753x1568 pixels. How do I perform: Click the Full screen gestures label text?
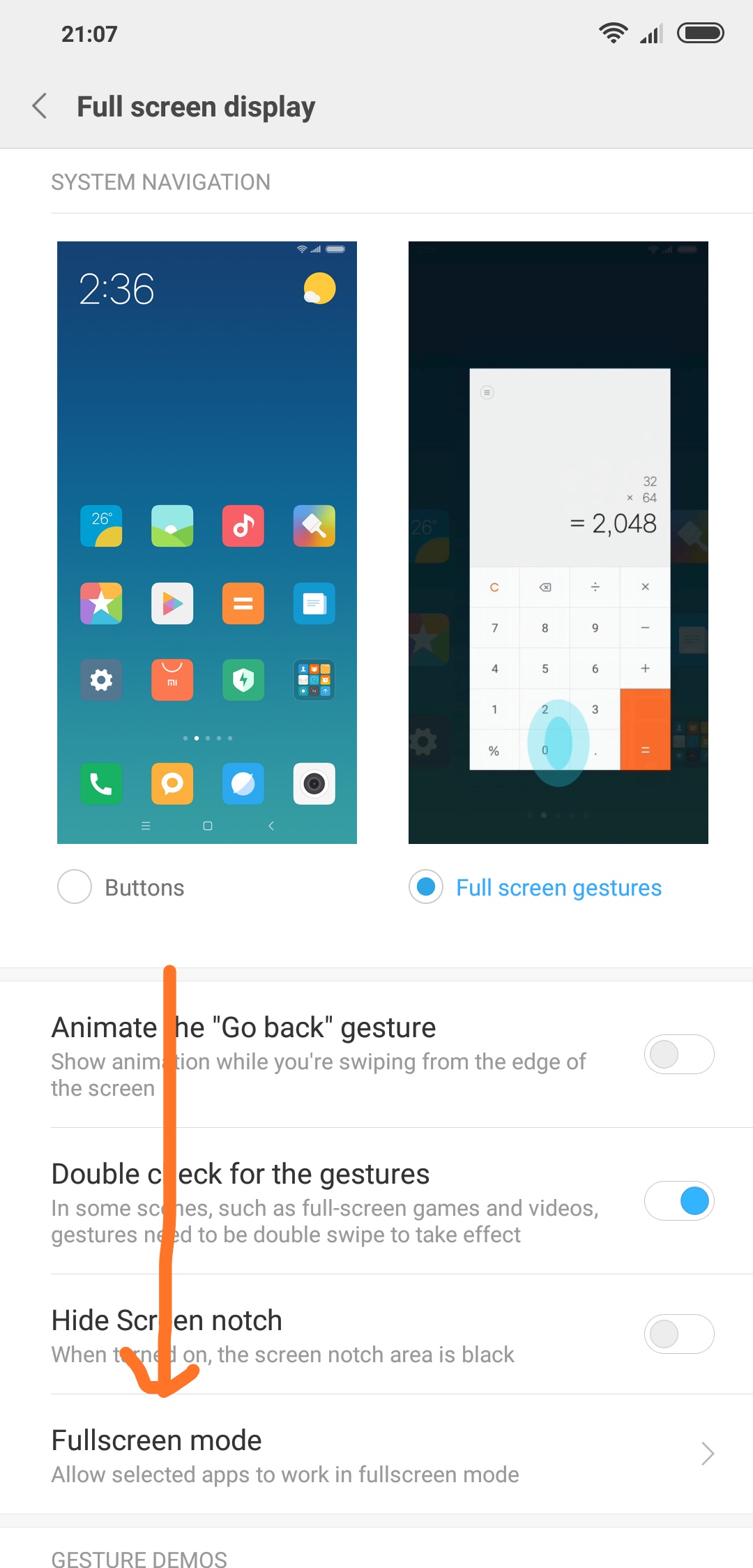point(559,887)
